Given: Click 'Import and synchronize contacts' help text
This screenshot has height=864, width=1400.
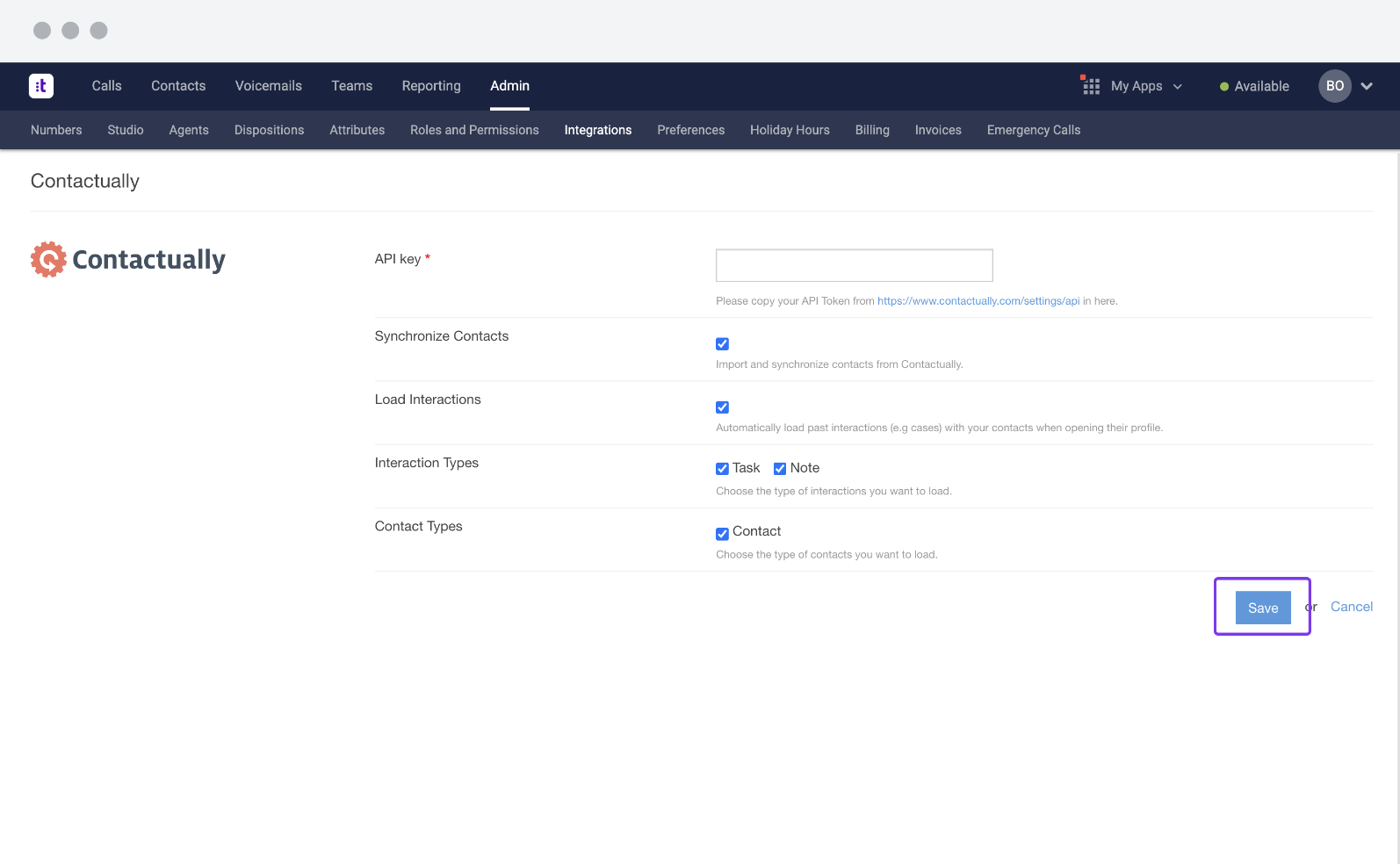Looking at the screenshot, I should coord(840,364).
